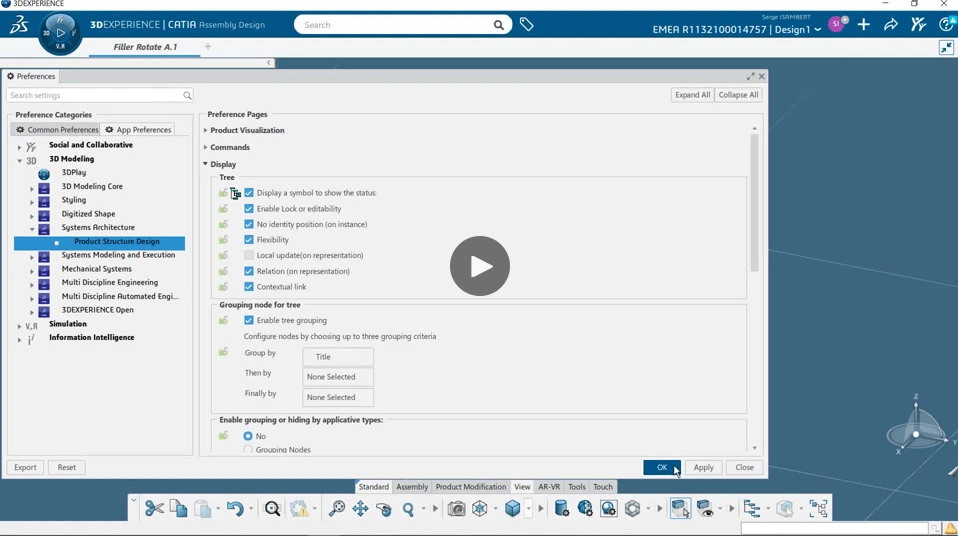The height and width of the screenshot is (536, 958).
Task: Expand the Simulation category
Action: [x=19, y=326]
